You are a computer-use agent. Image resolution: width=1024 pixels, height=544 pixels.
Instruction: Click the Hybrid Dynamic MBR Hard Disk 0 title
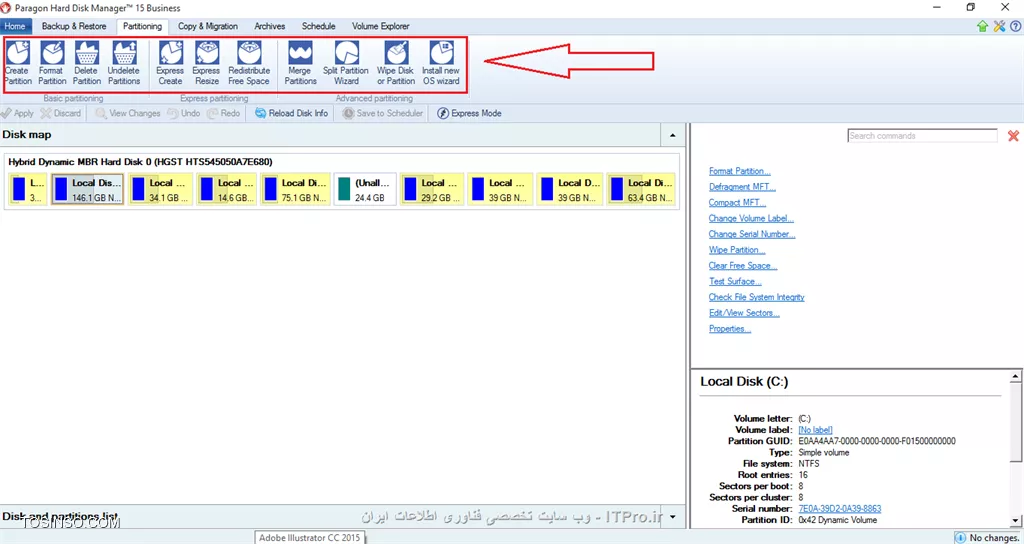(x=140, y=161)
